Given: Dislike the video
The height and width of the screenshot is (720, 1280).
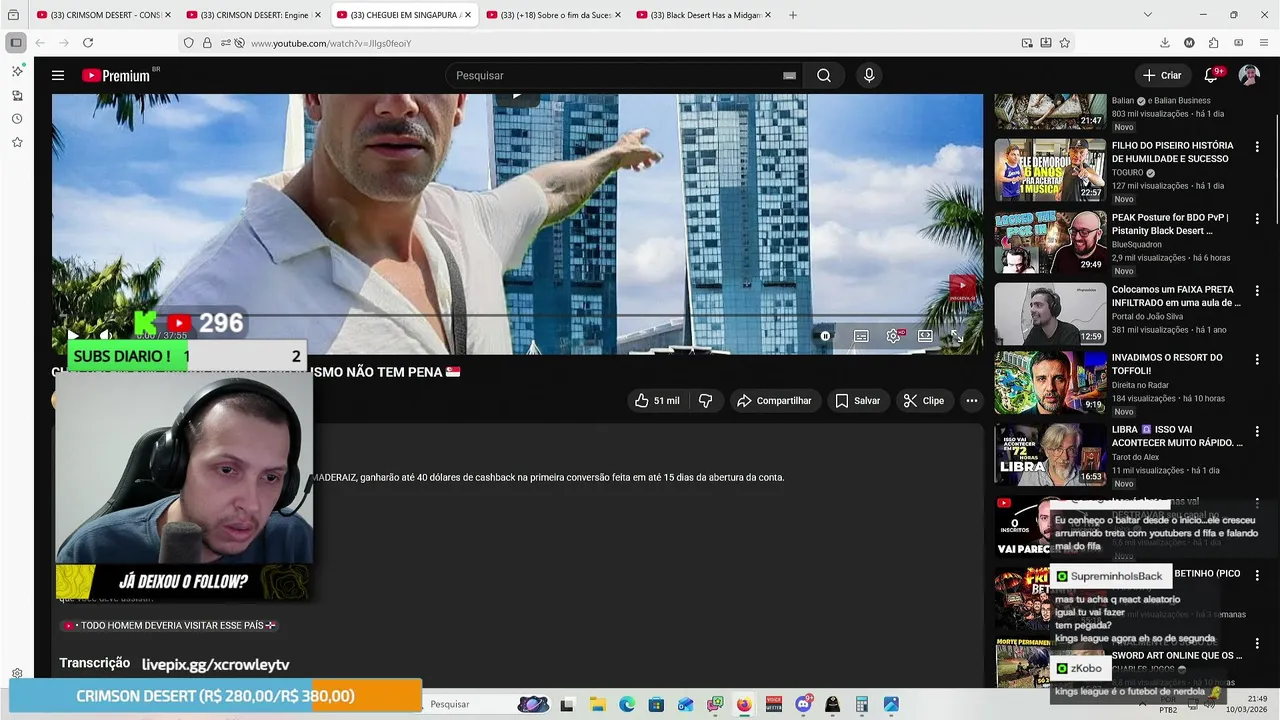Looking at the screenshot, I should pyautogui.click(x=706, y=400).
